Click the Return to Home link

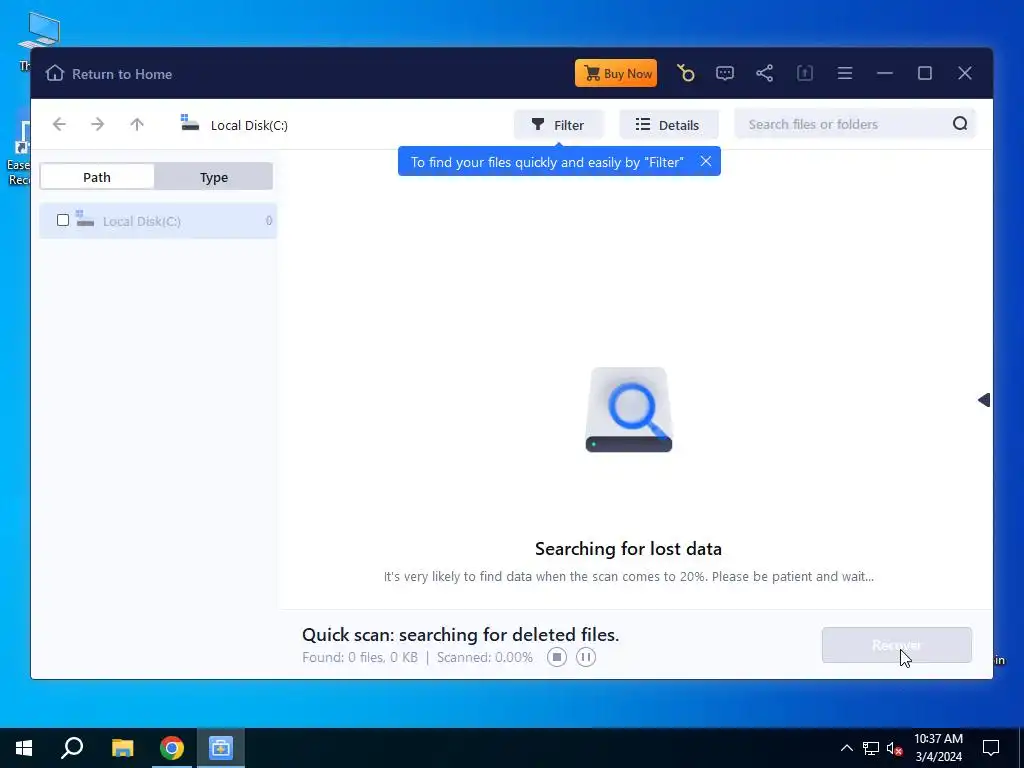[x=109, y=74]
